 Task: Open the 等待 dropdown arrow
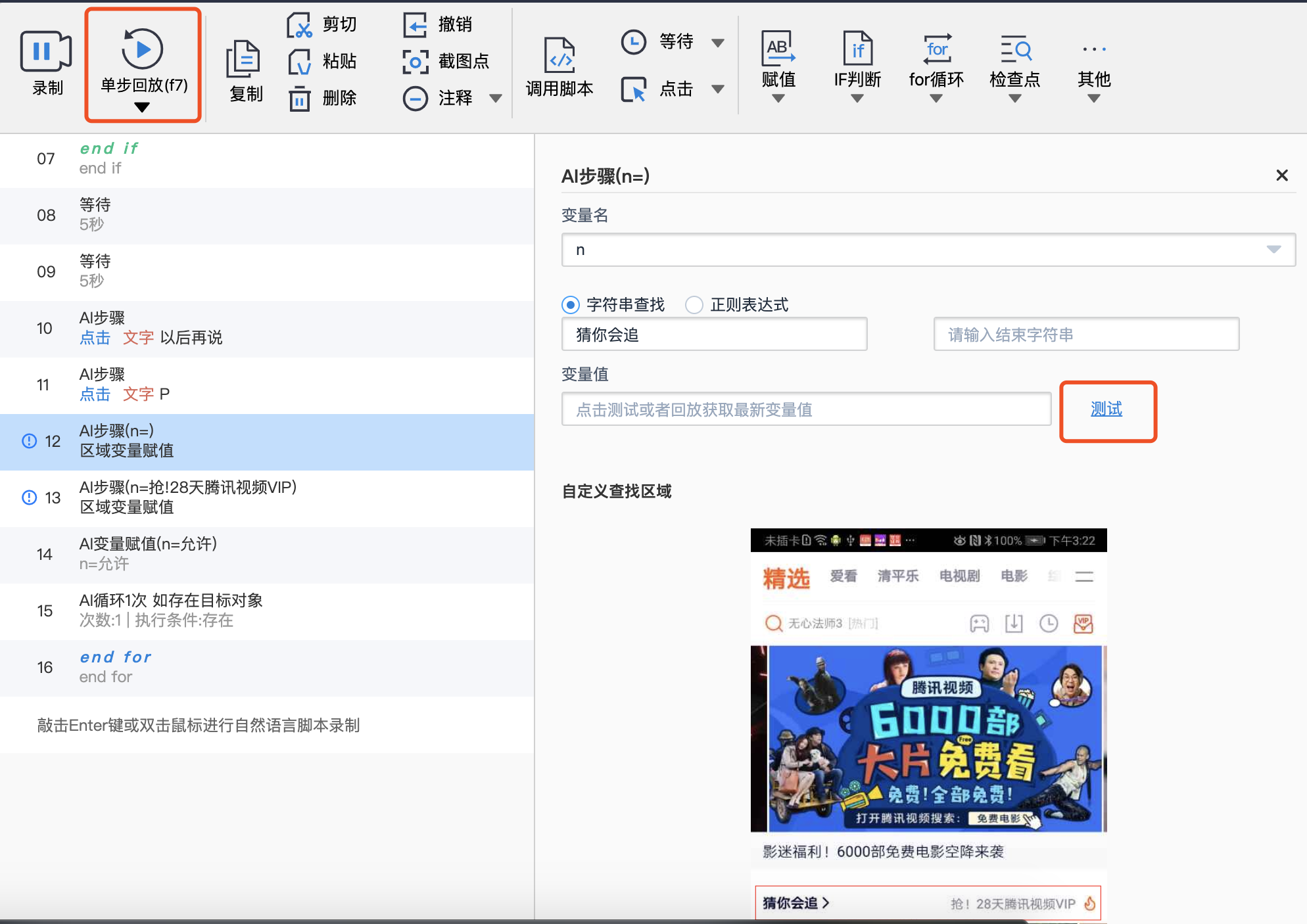click(x=718, y=43)
